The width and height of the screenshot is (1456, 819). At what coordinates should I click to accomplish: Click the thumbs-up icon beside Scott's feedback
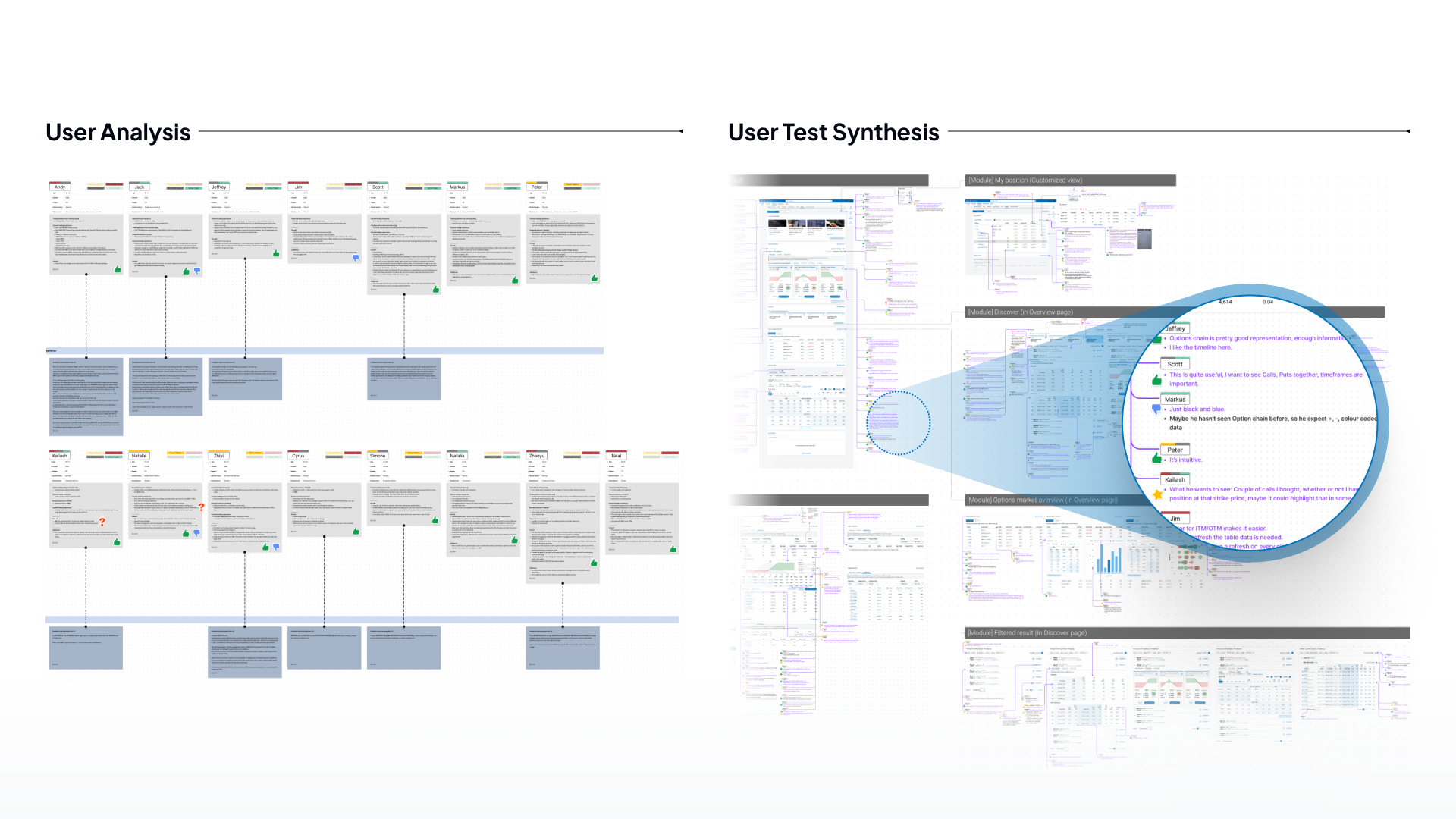point(1156,379)
